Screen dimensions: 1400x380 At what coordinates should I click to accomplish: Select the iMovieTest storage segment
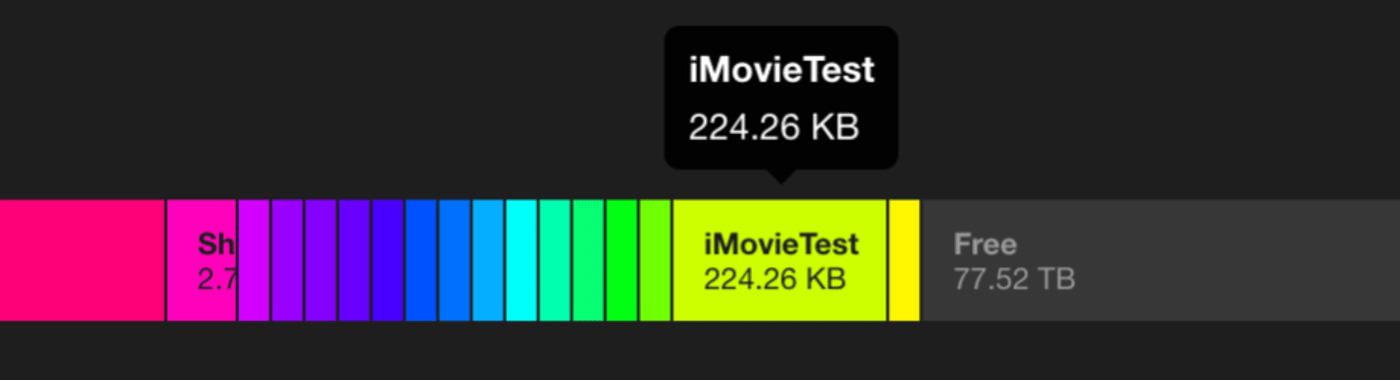(x=780, y=260)
